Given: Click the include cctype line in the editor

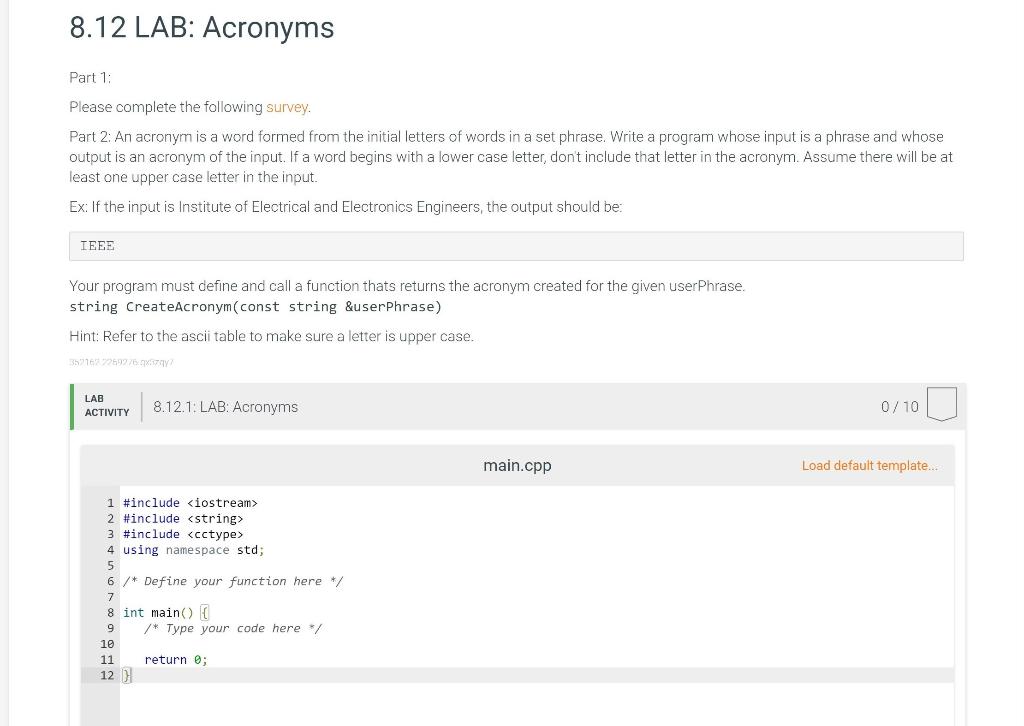Looking at the screenshot, I should point(184,534).
